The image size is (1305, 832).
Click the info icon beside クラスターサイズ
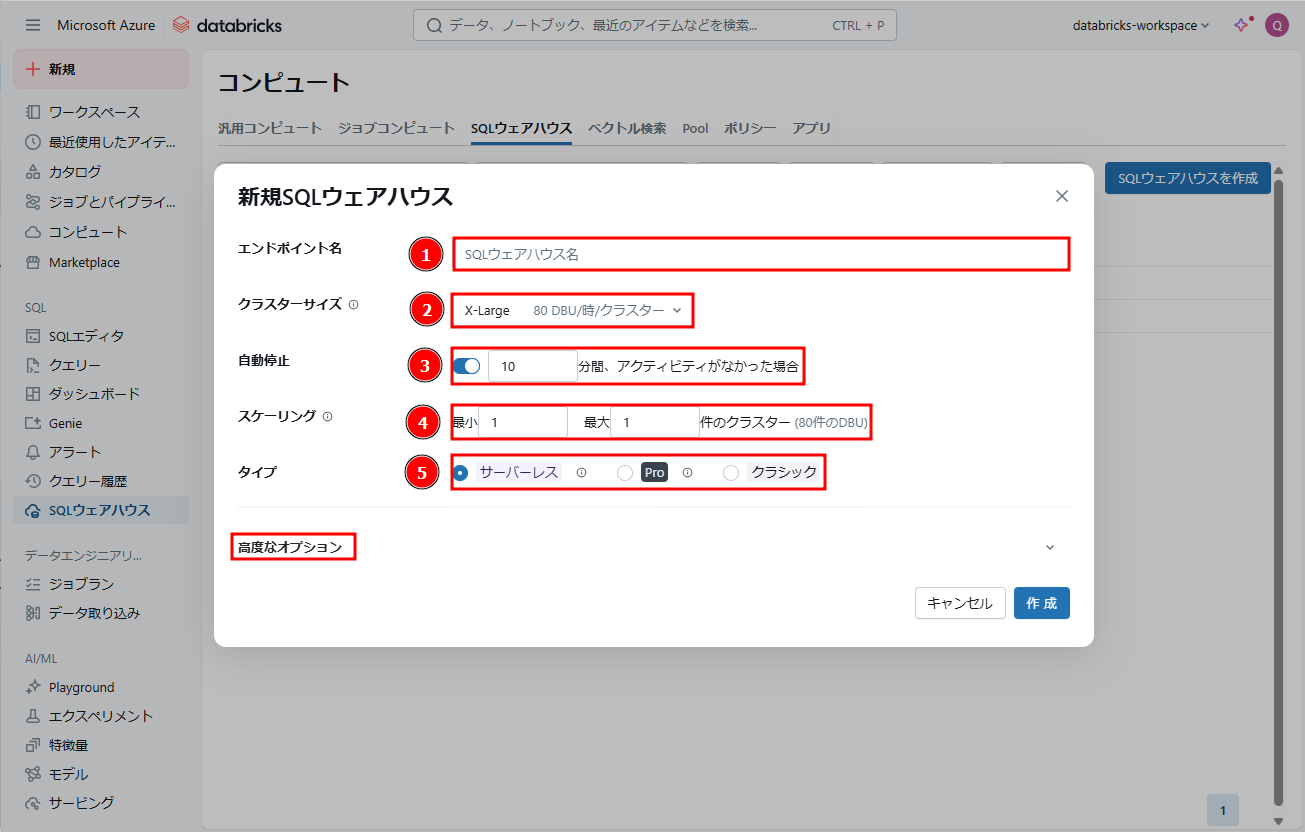(353, 305)
